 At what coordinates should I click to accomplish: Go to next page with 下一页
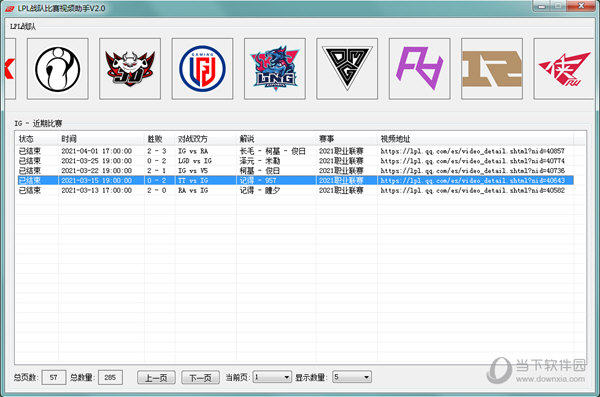coord(201,377)
